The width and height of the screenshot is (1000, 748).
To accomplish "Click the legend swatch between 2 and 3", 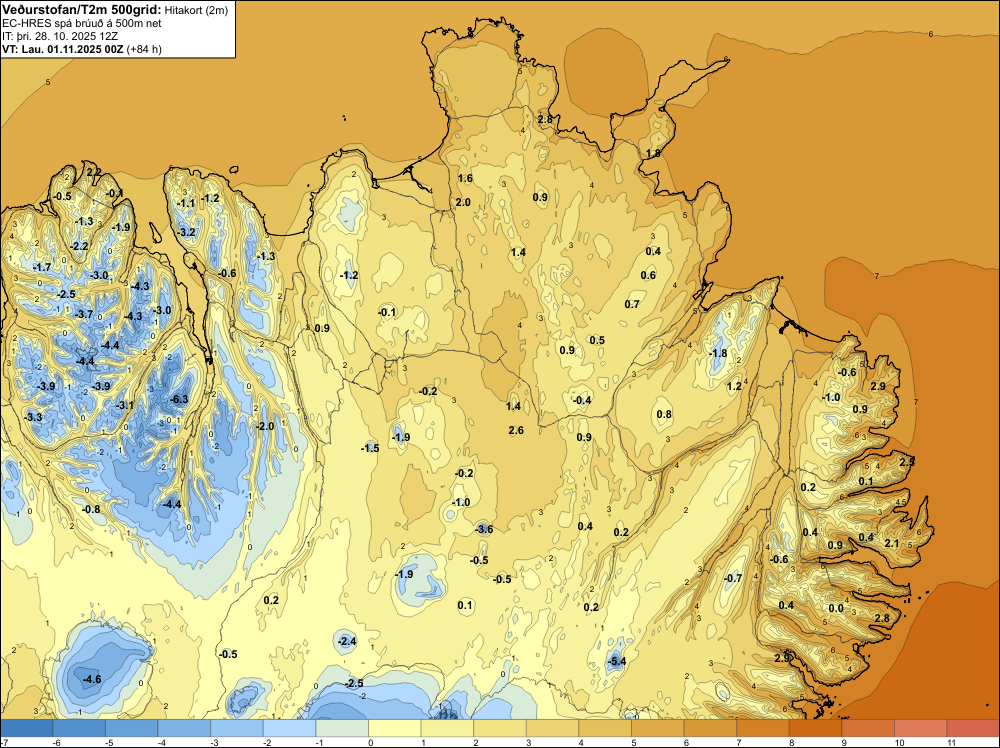I will tap(500, 728).
